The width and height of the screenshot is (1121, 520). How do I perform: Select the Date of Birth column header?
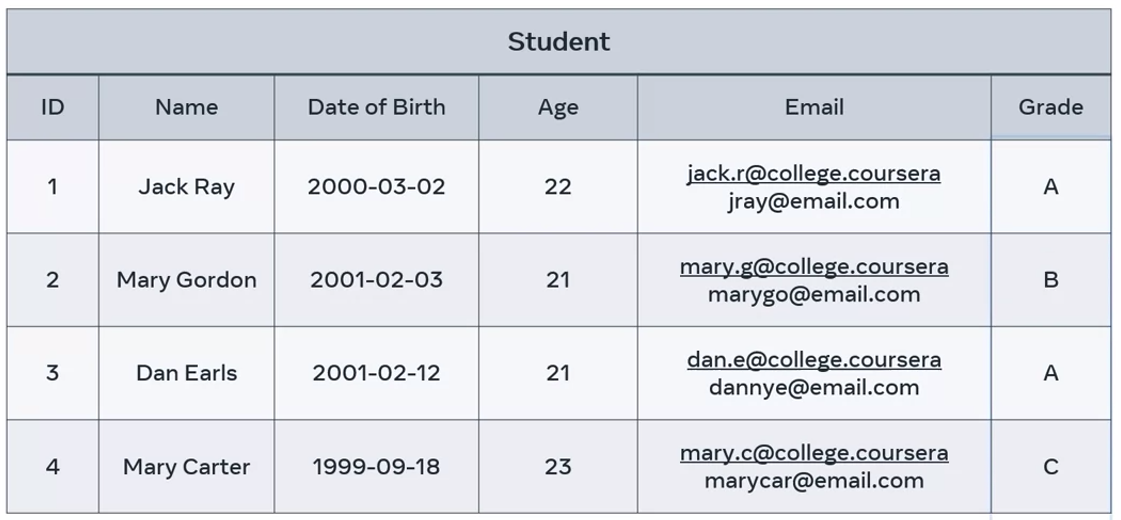[x=376, y=107]
